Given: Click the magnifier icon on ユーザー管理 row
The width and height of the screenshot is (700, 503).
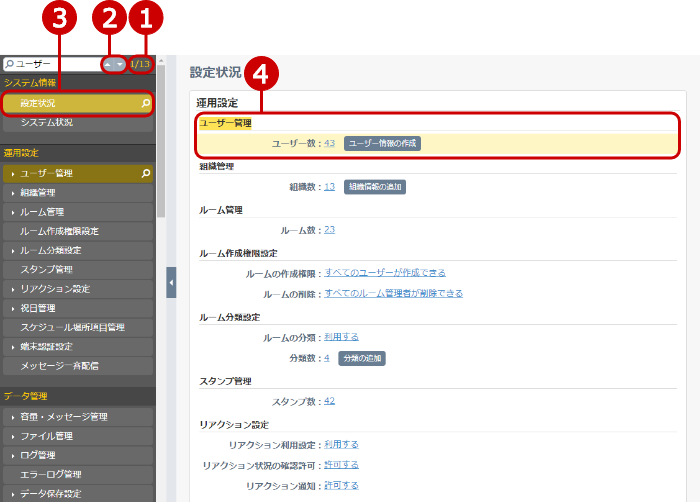Looking at the screenshot, I should pyautogui.click(x=146, y=173).
